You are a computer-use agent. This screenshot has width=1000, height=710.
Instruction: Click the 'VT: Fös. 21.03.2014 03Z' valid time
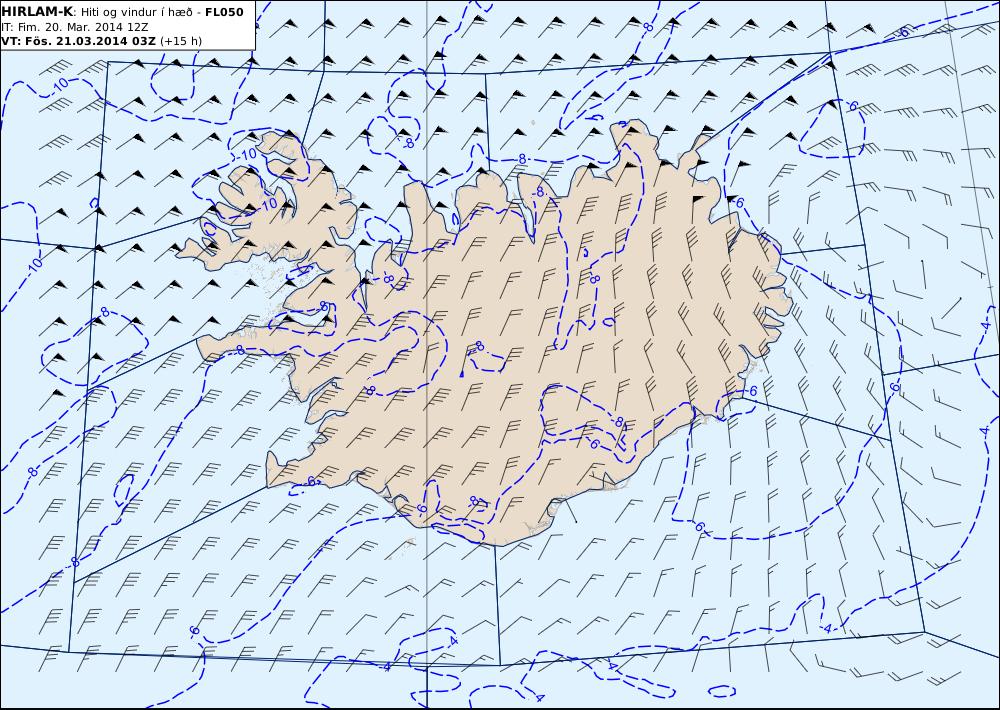(x=78, y=41)
